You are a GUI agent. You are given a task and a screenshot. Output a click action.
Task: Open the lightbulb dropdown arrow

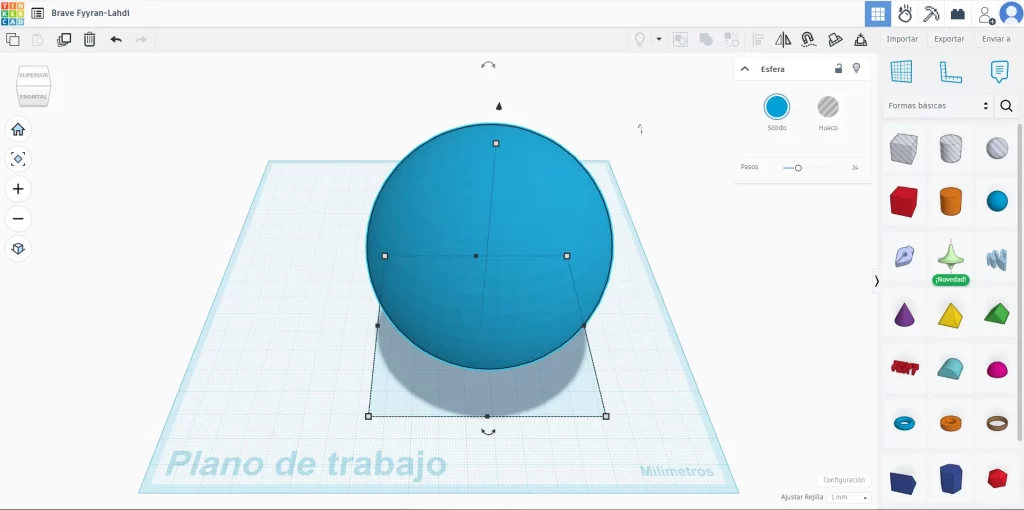click(658, 40)
